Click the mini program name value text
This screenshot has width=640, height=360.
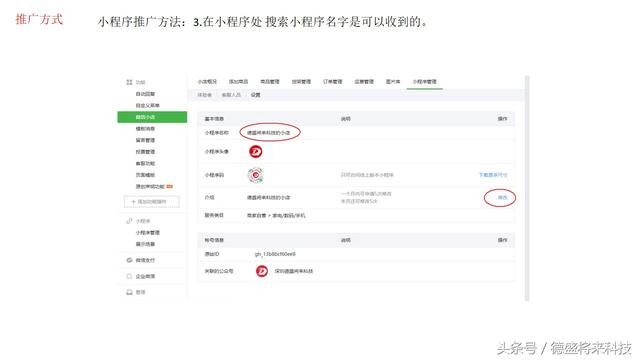point(269,133)
